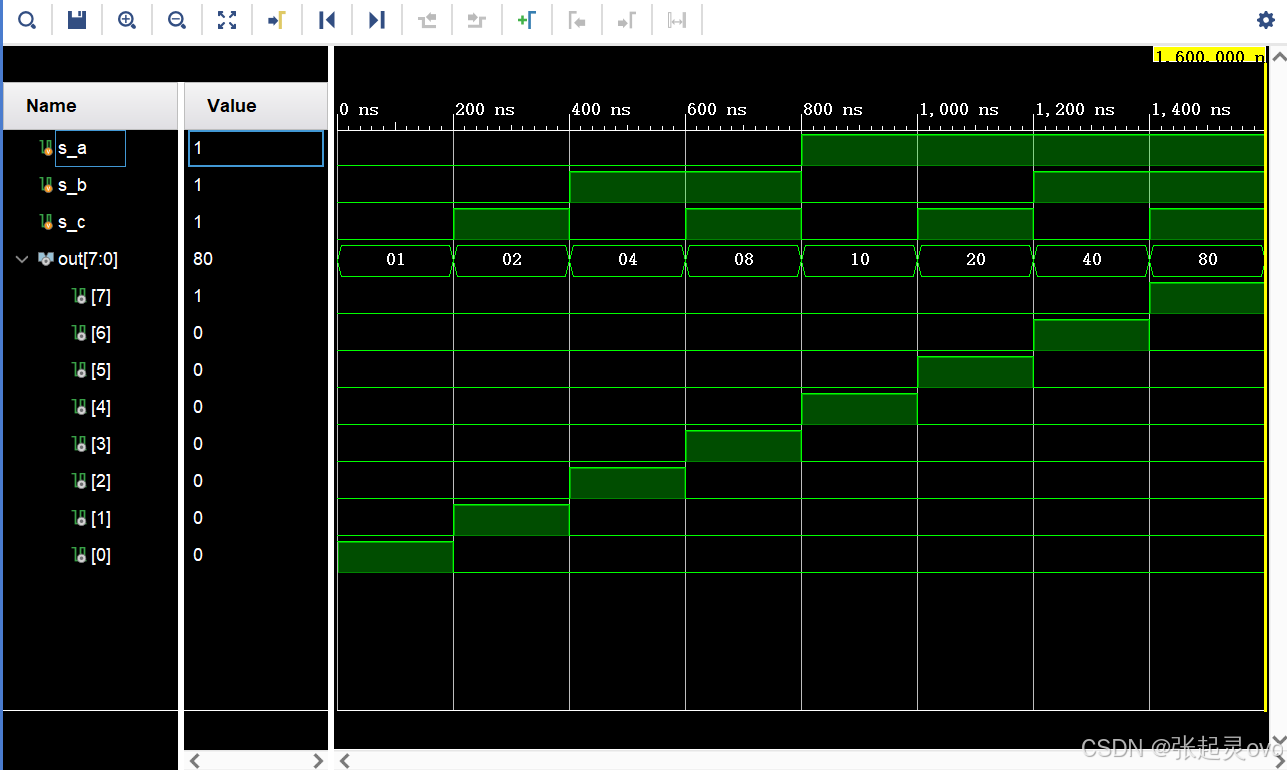Viewport: 1287px width, 770px height.
Task: Click the Previous Marker icon
Action: pyautogui.click(x=577, y=20)
